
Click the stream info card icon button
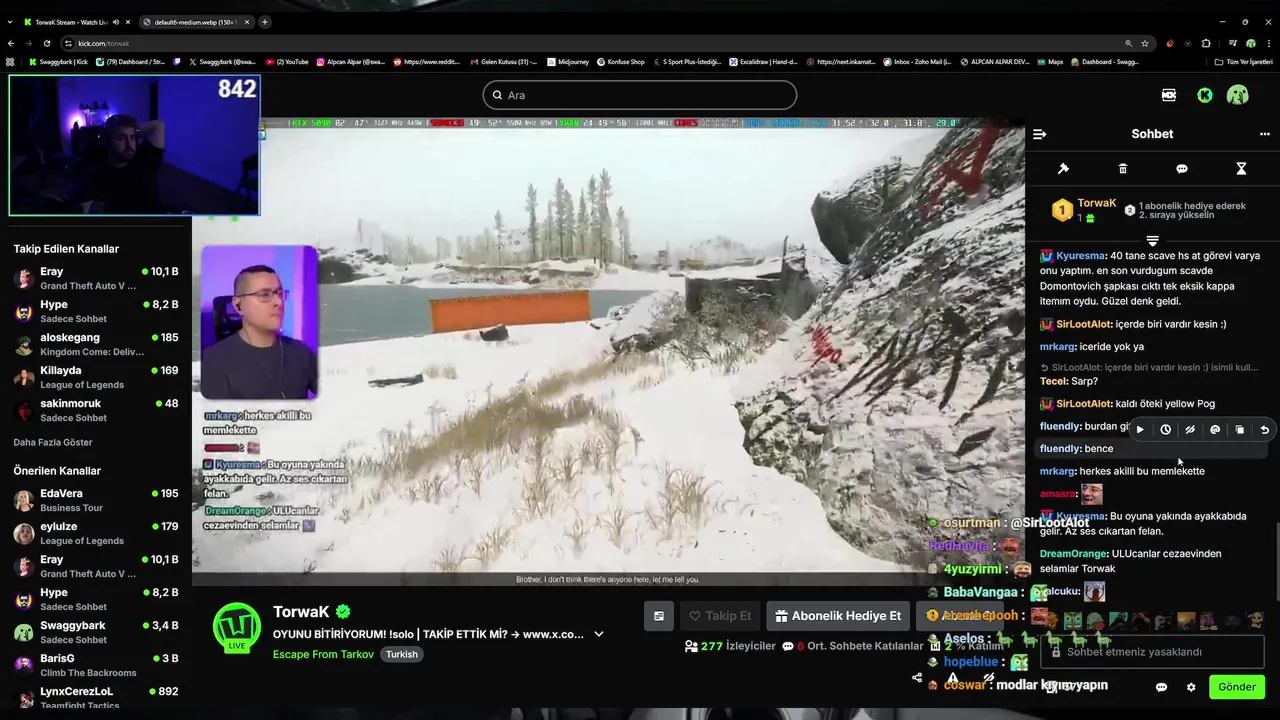tap(658, 616)
